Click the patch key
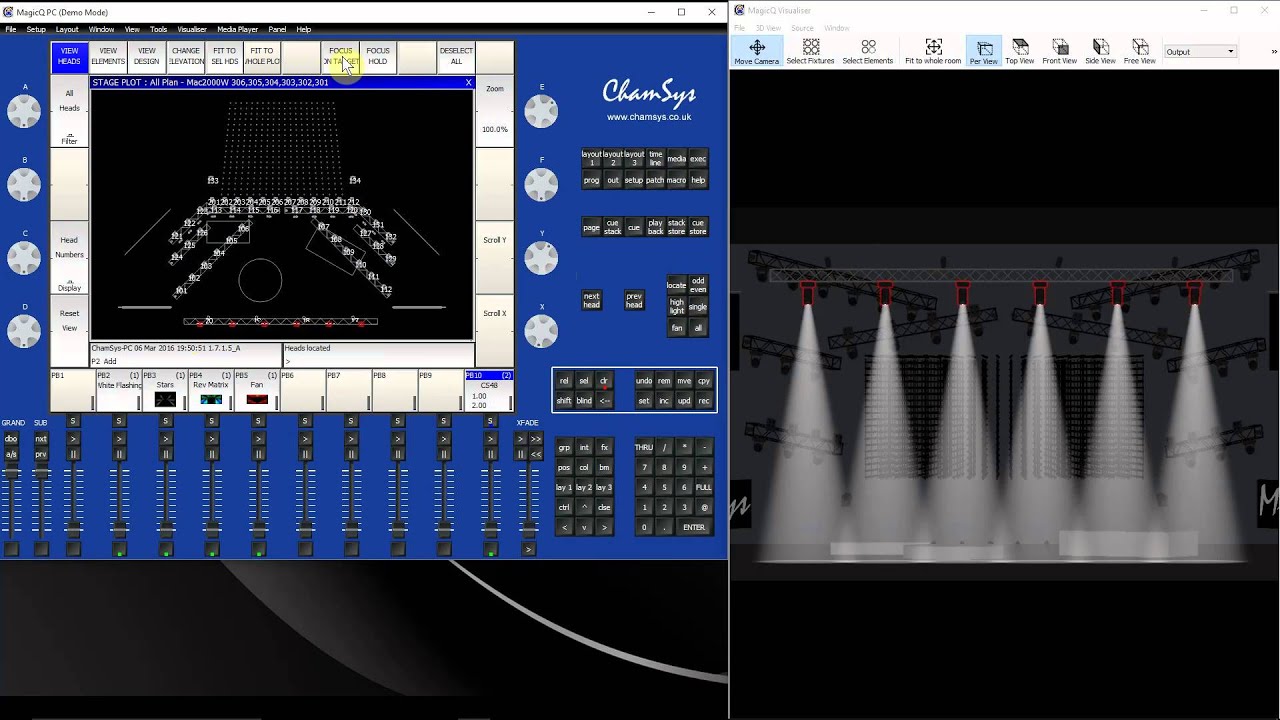Viewport: 1280px width, 720px height. pyautogui.click(x=655, y=180)
